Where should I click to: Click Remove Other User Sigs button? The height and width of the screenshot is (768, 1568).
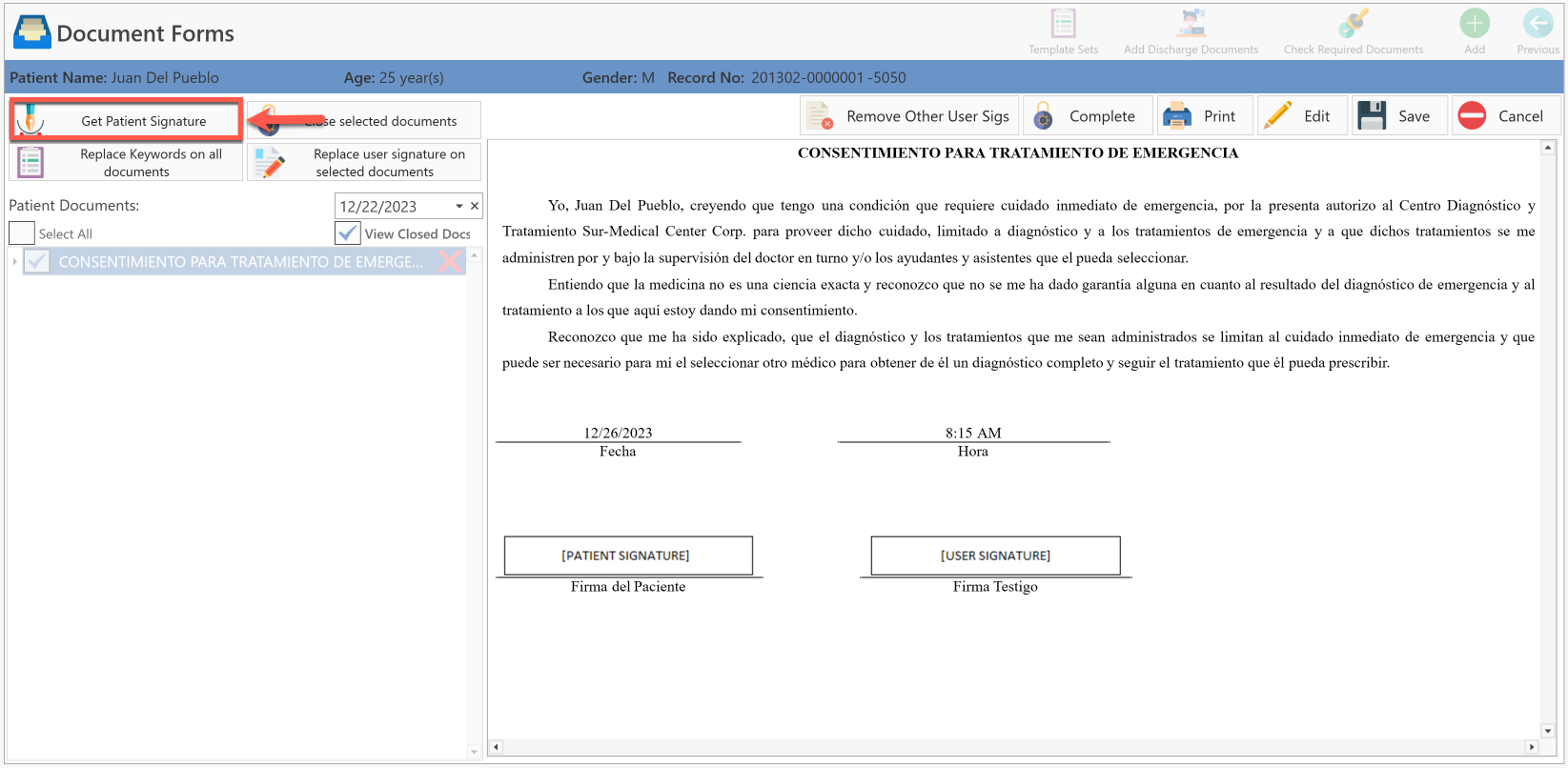tap(910, 116)
